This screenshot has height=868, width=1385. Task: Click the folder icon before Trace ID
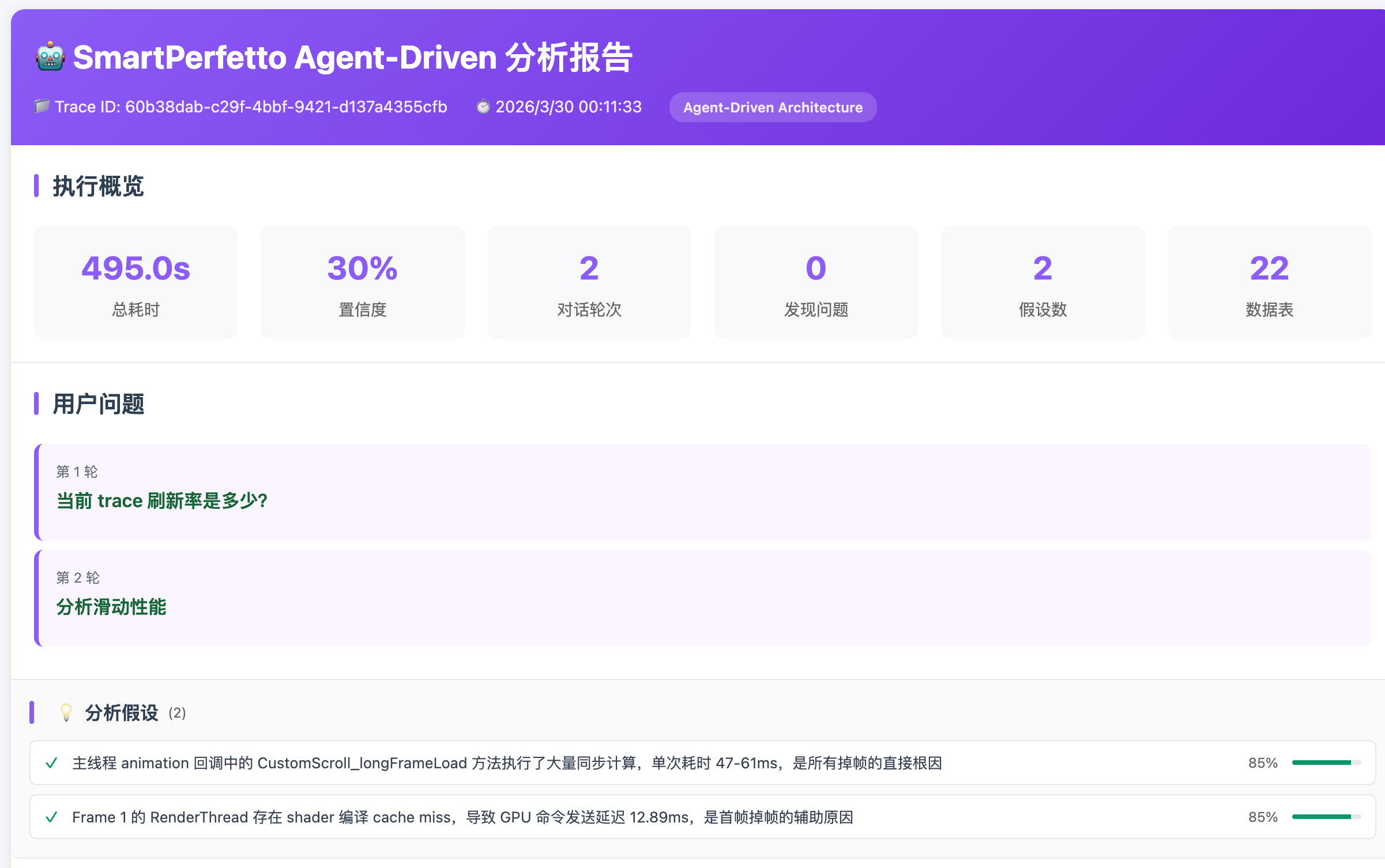[41, 106]
